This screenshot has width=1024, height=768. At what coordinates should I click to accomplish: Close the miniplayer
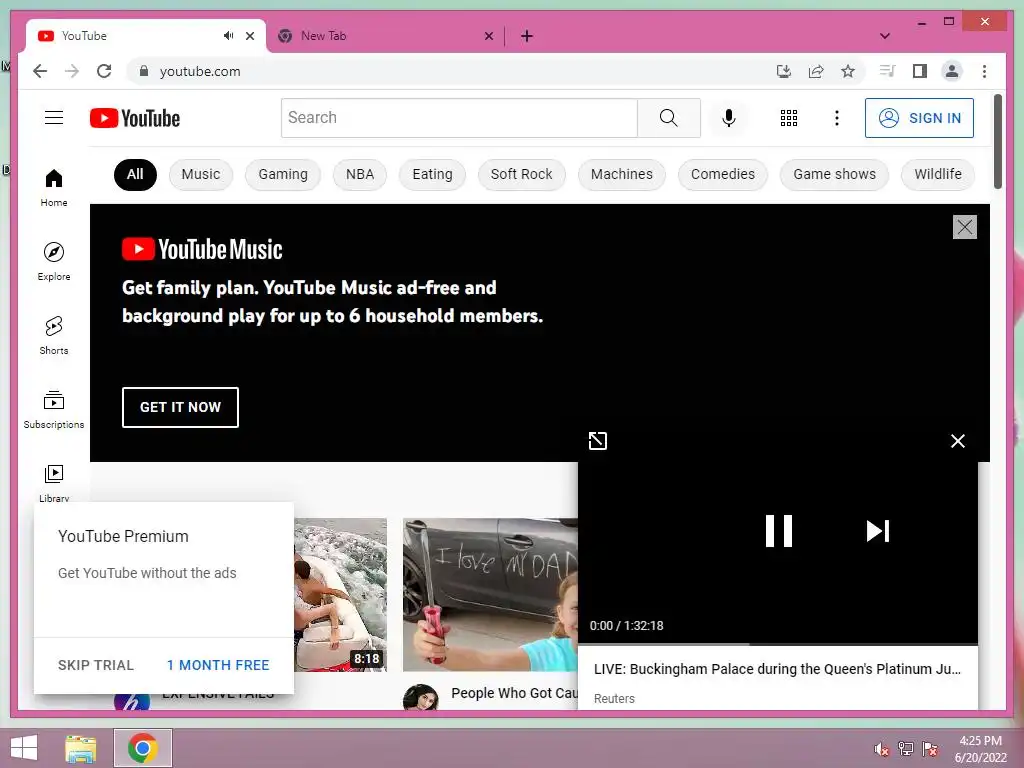pyautogui.click(x=957, y=441)
